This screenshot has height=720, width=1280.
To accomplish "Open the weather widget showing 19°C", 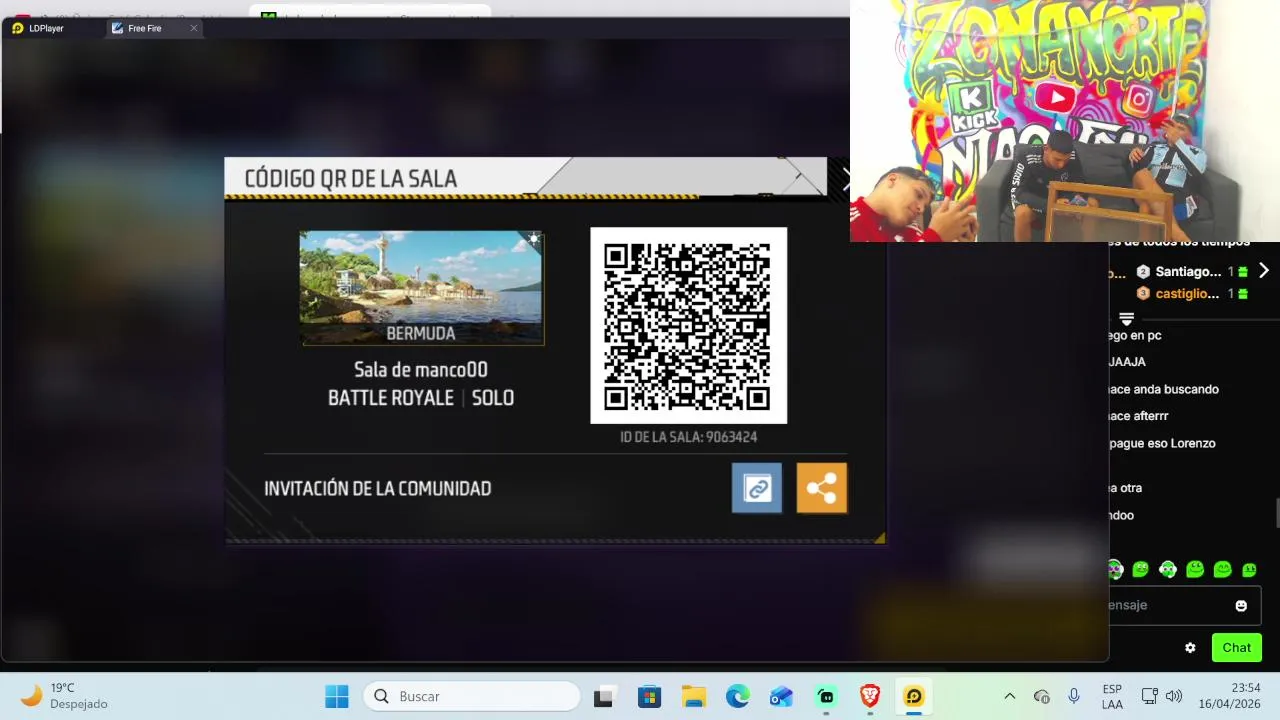I will 62,696.
